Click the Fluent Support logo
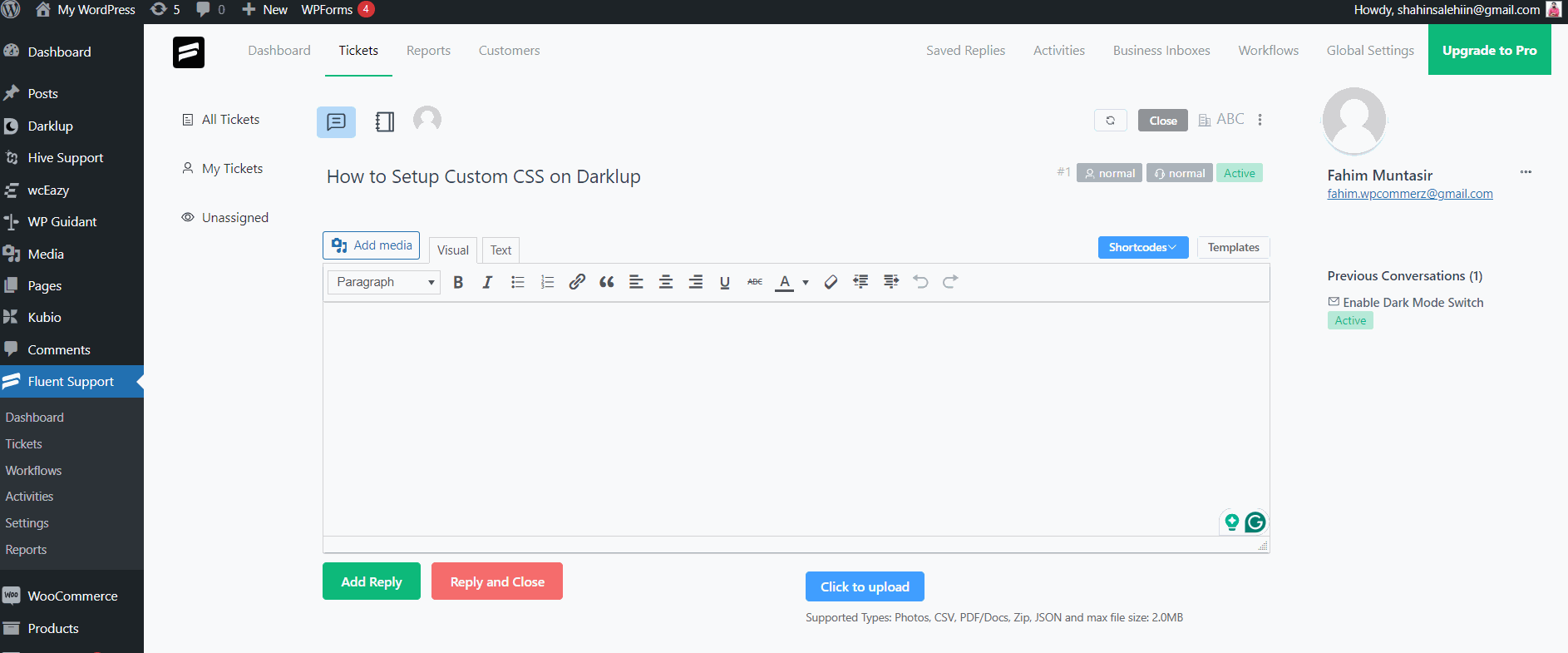This screenshot has width=1568, height=653. pos(189,52)
